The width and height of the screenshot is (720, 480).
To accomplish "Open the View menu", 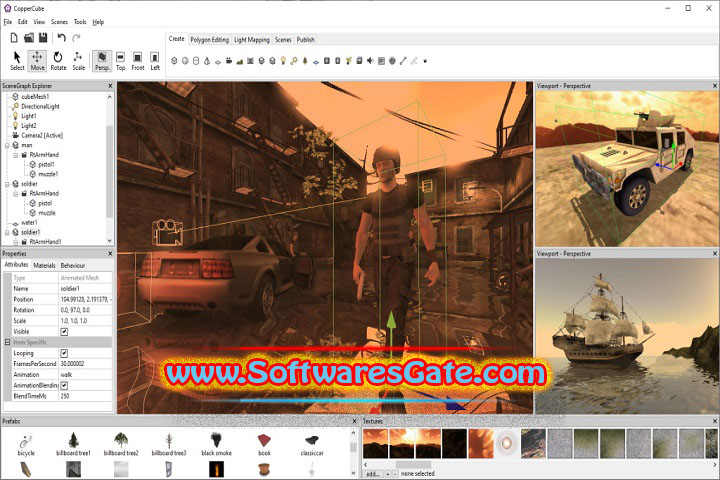I will tap(39, 22).
